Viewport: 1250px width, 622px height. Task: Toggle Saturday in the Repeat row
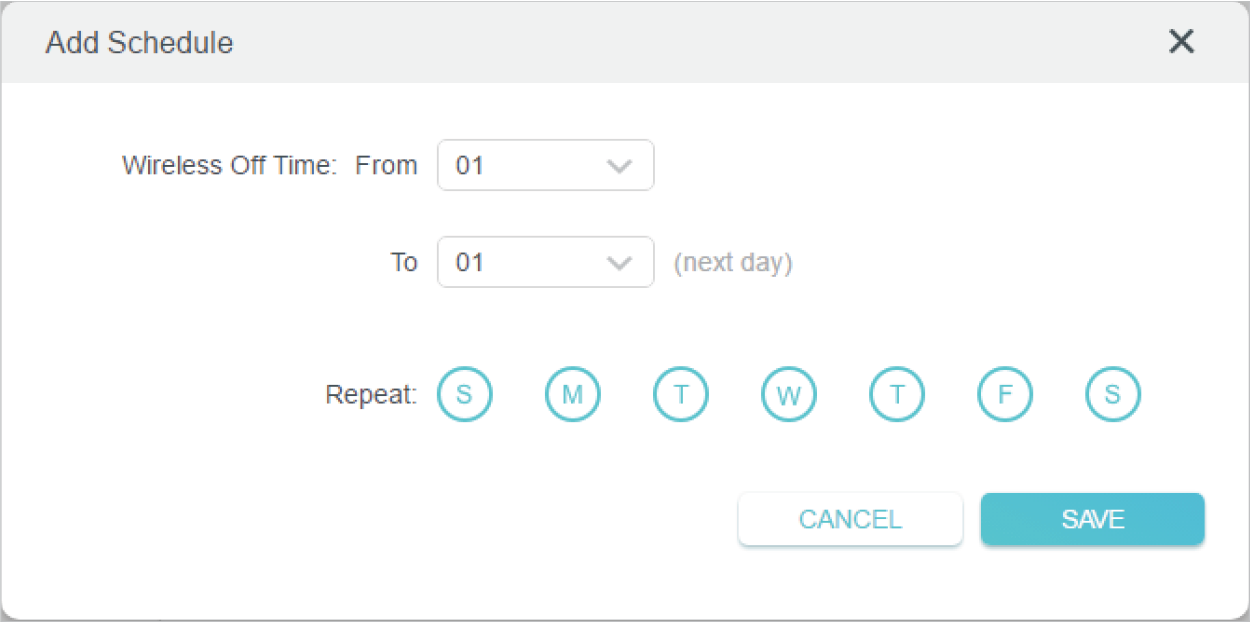click(x=1112, y=394)
